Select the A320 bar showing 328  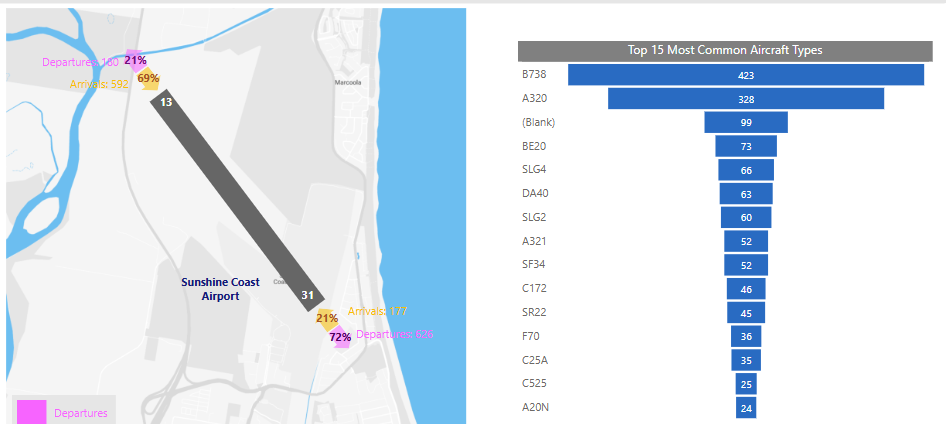tap(745, 99)
